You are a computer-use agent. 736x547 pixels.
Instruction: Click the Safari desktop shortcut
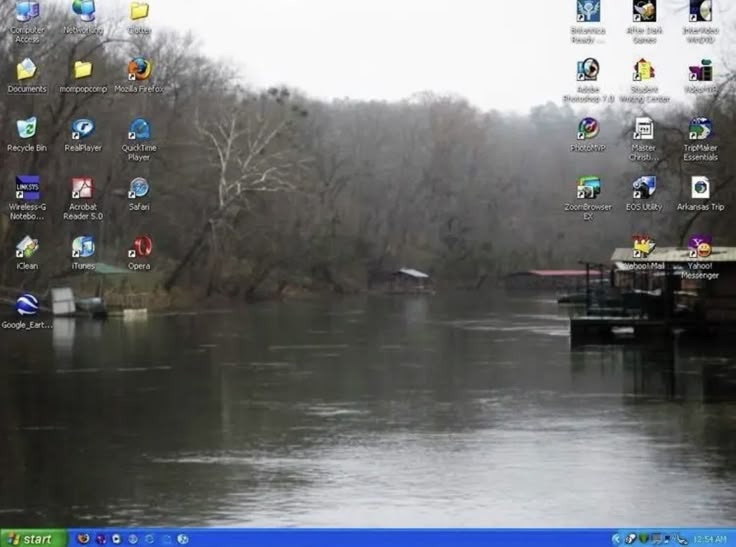139,188
